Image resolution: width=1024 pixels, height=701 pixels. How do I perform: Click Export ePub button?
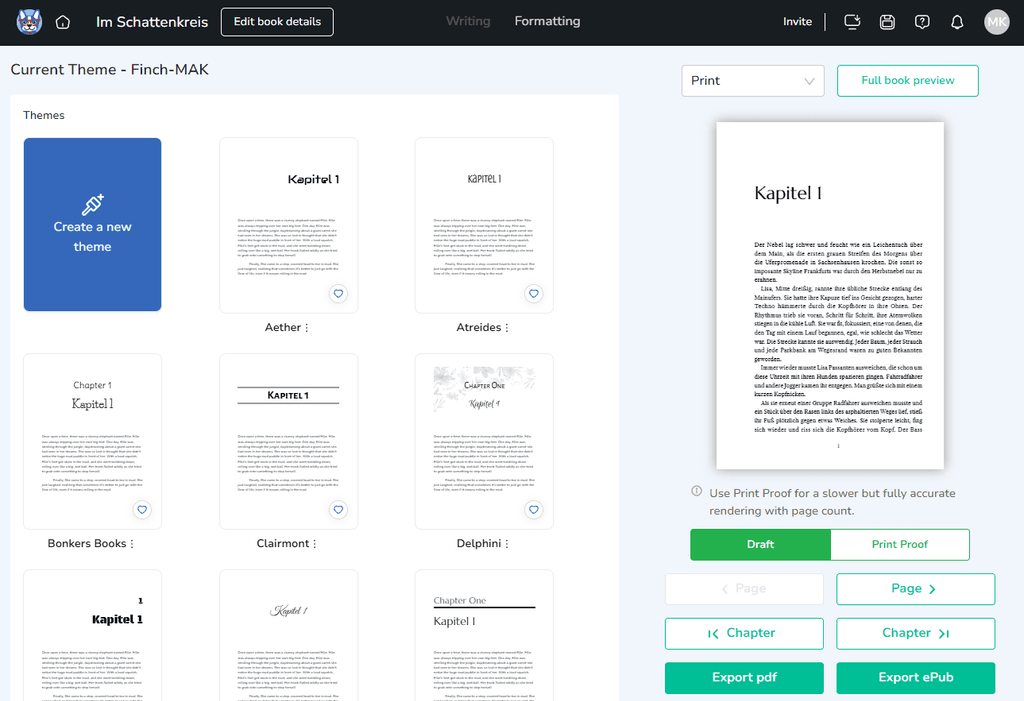click(x=915, y=677)
